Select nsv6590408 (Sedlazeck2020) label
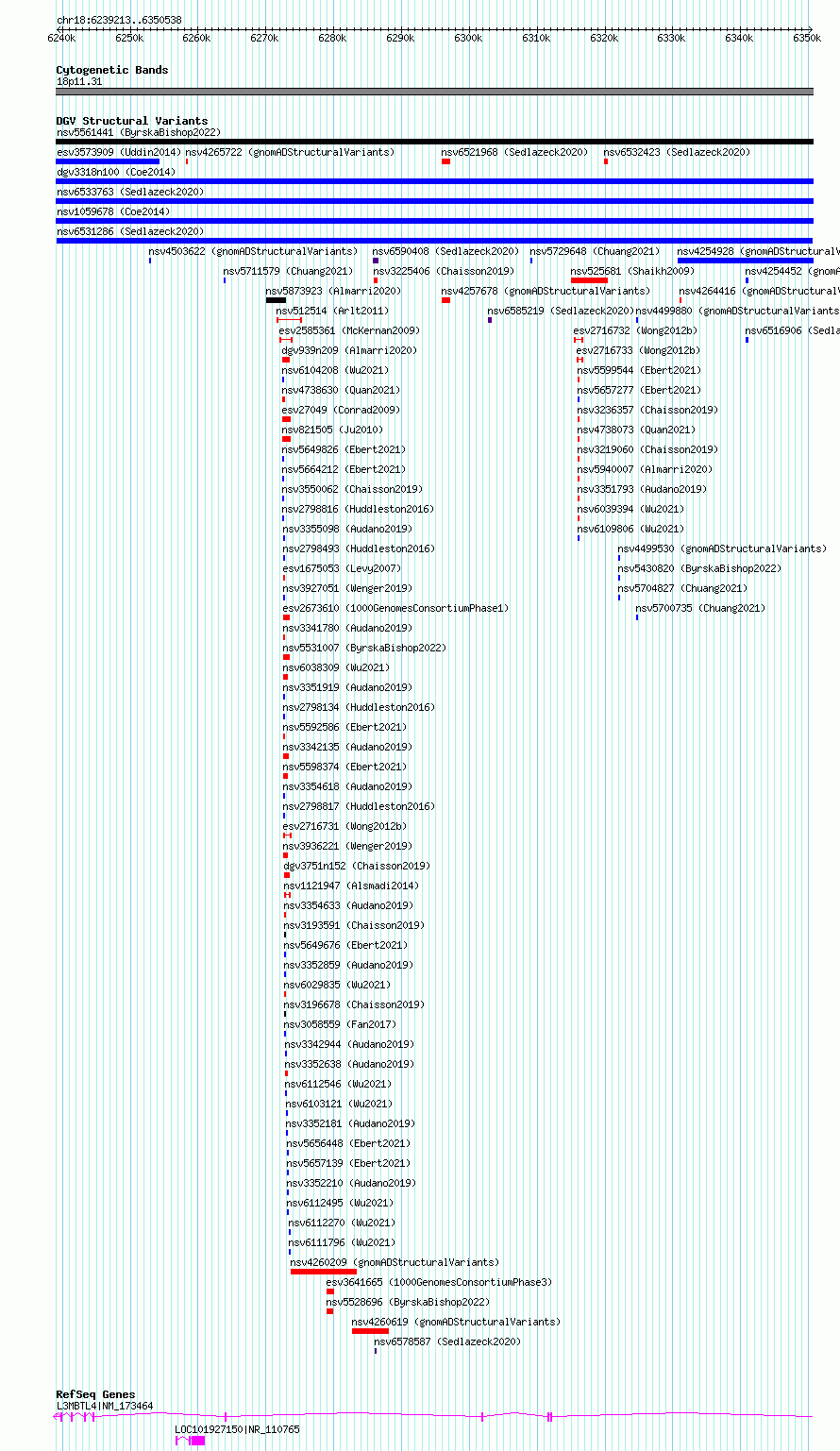This screenshot has width=840, height=1451. tap(445, 251)
